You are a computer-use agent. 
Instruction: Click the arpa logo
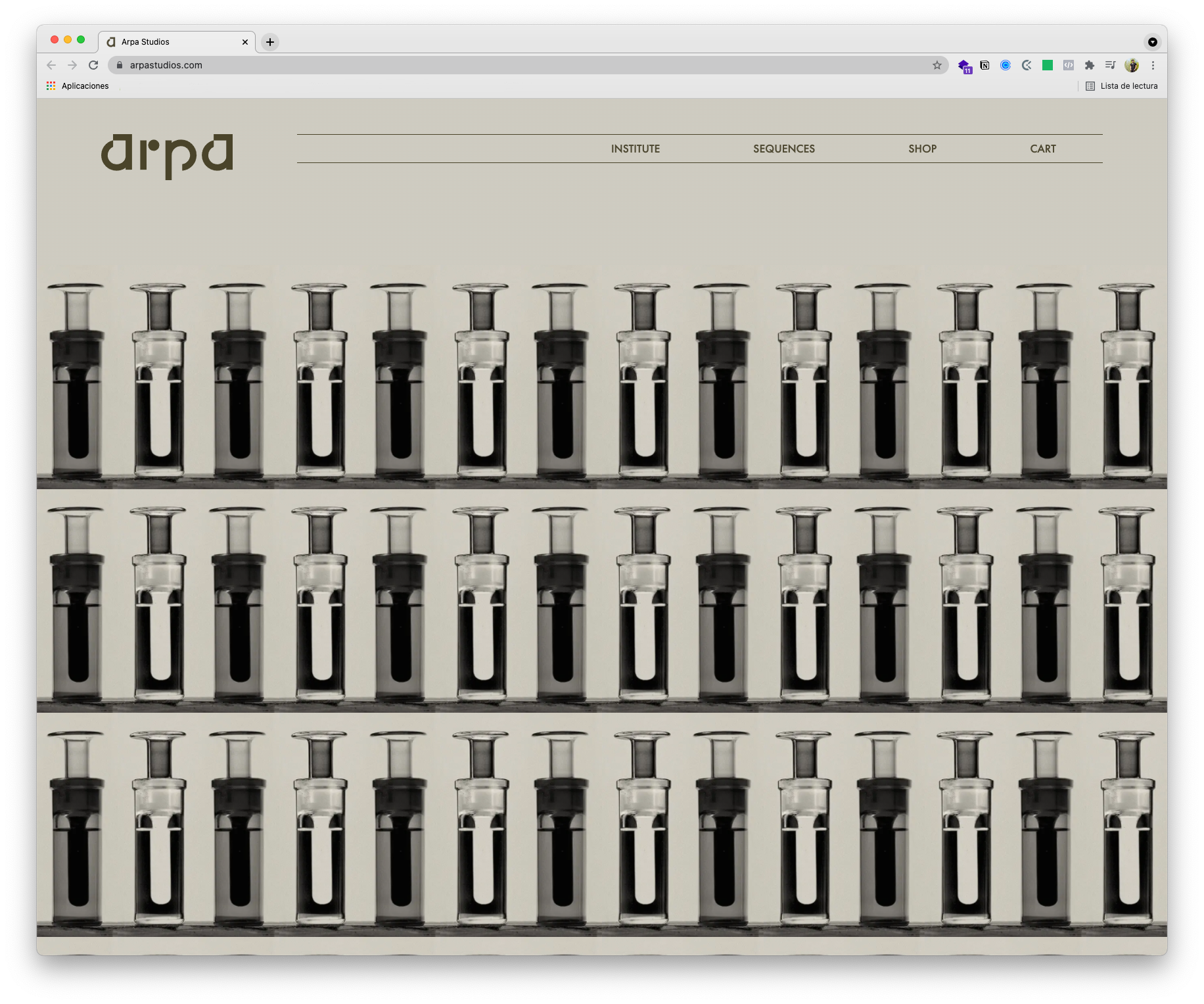click(167, 156)
